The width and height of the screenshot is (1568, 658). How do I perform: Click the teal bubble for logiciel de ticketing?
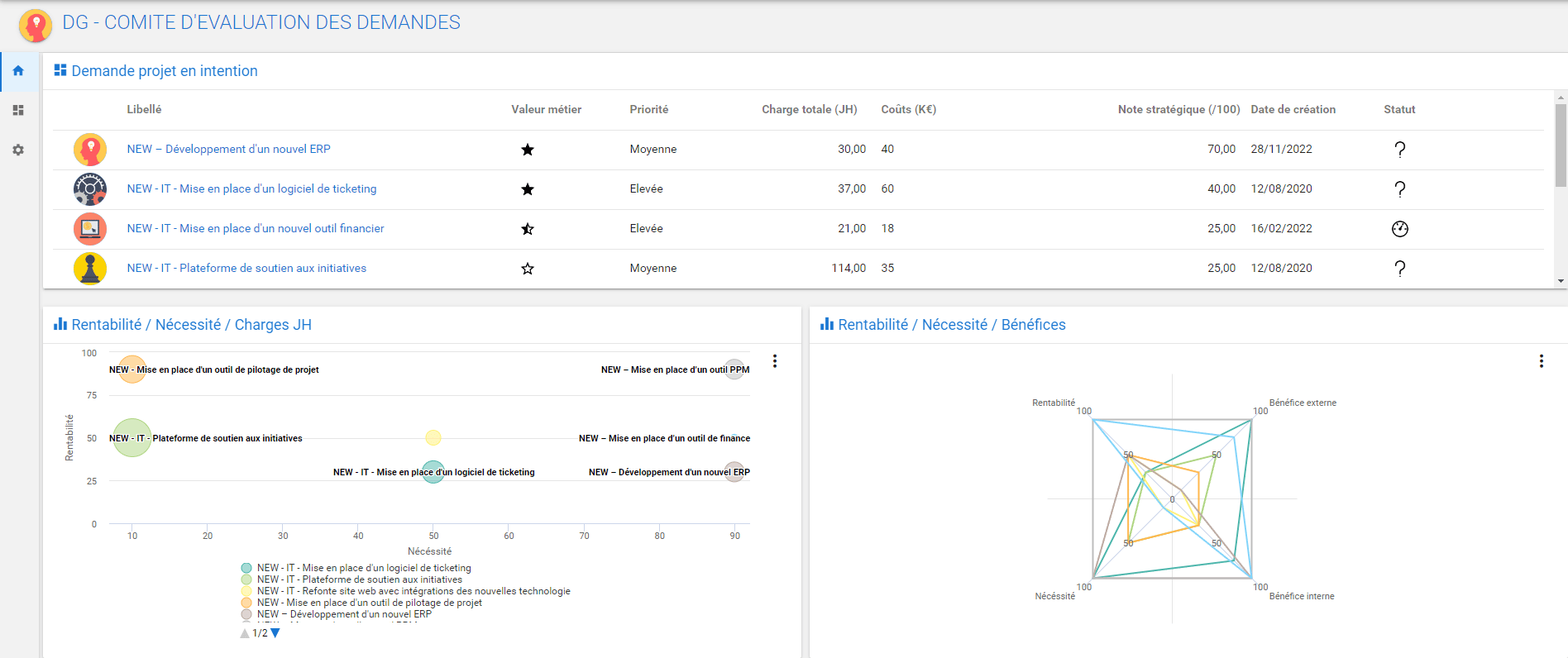433,472
